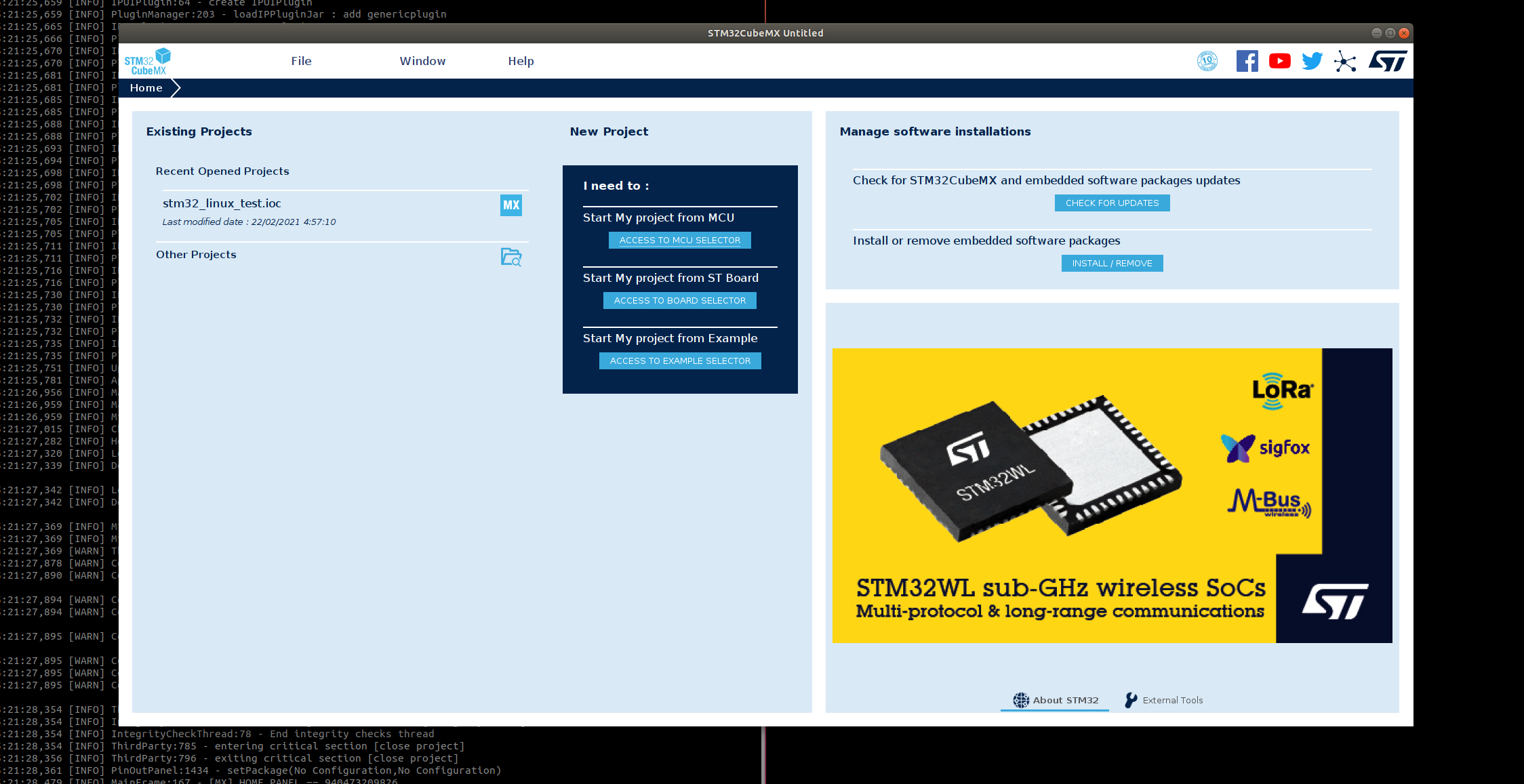Click the ST logo in header
The height and width of the screenshot is (784, 1524).
1387,61
